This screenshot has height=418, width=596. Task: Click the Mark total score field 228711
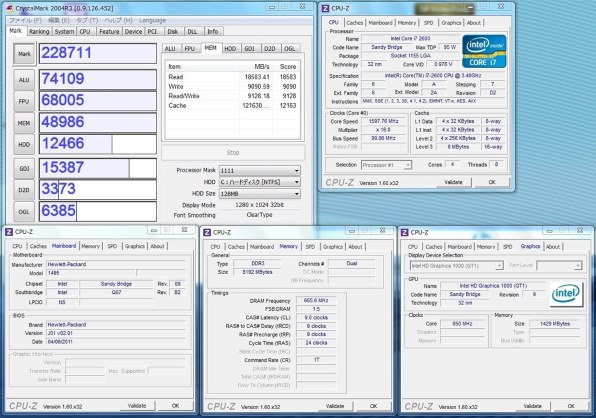click(98, 53)
